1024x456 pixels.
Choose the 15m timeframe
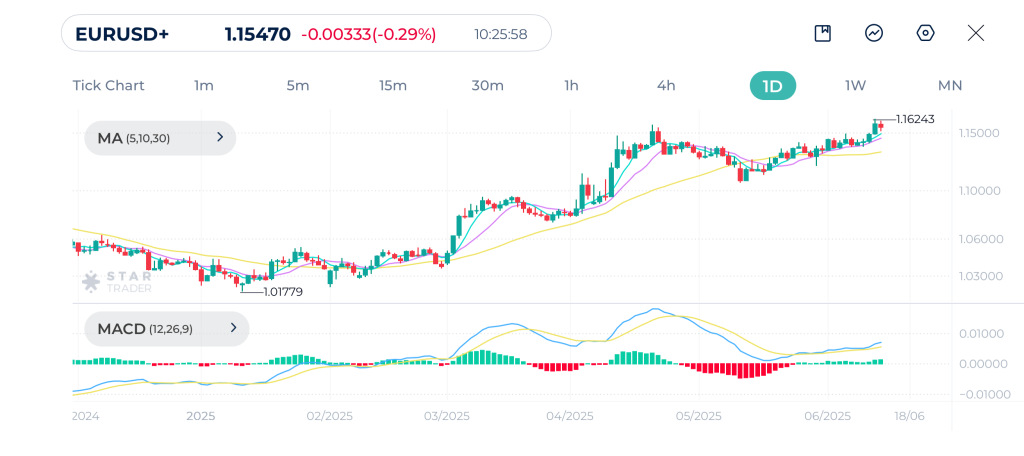393,85
